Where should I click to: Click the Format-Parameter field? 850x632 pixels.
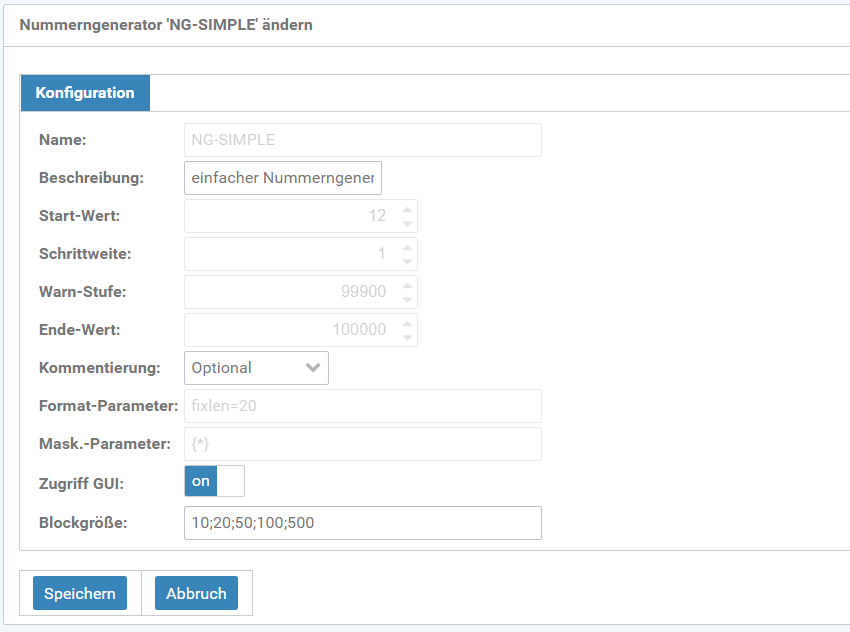pos(362,406)
